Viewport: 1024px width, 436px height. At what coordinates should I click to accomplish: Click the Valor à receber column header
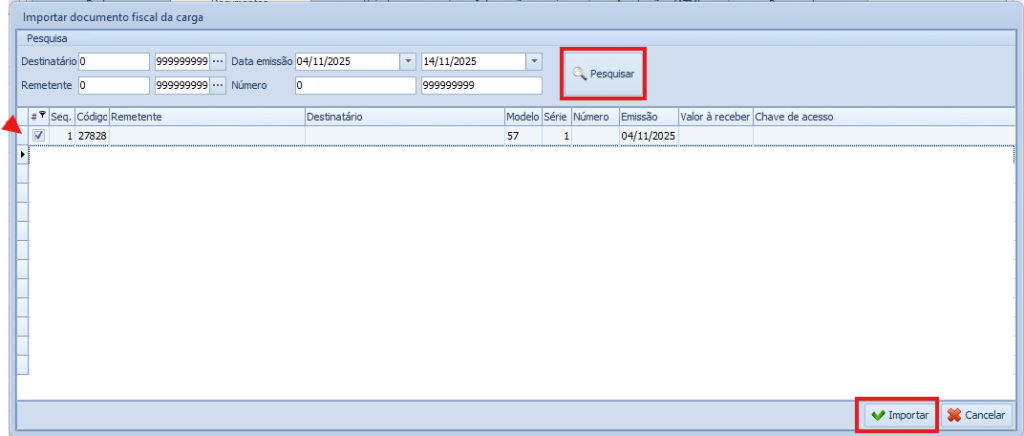click(714, 117)
